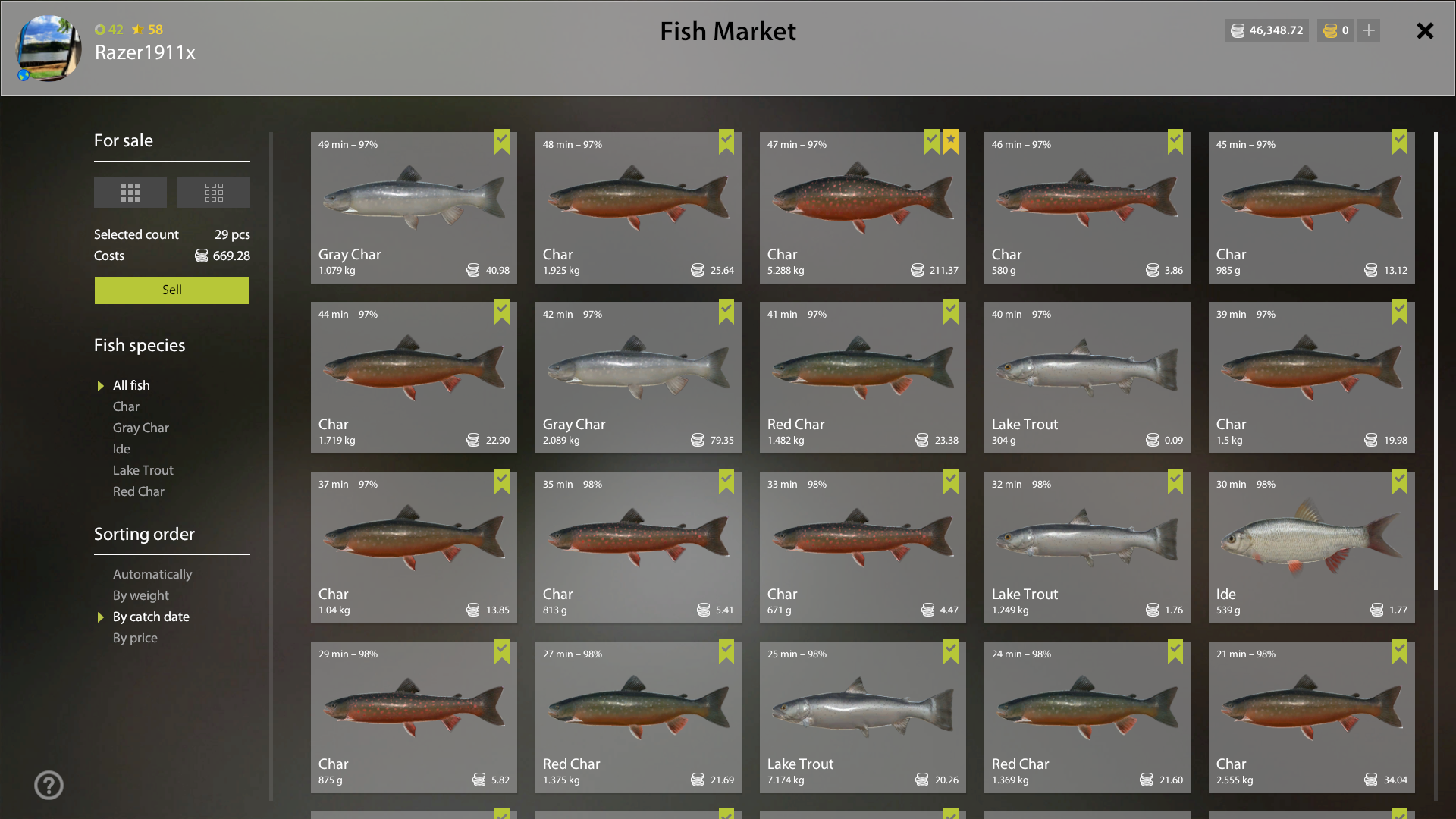This screenshot has width=1456, height=819.
Task: Click the gold coins balance icon
Action: tap(1330, 30)
